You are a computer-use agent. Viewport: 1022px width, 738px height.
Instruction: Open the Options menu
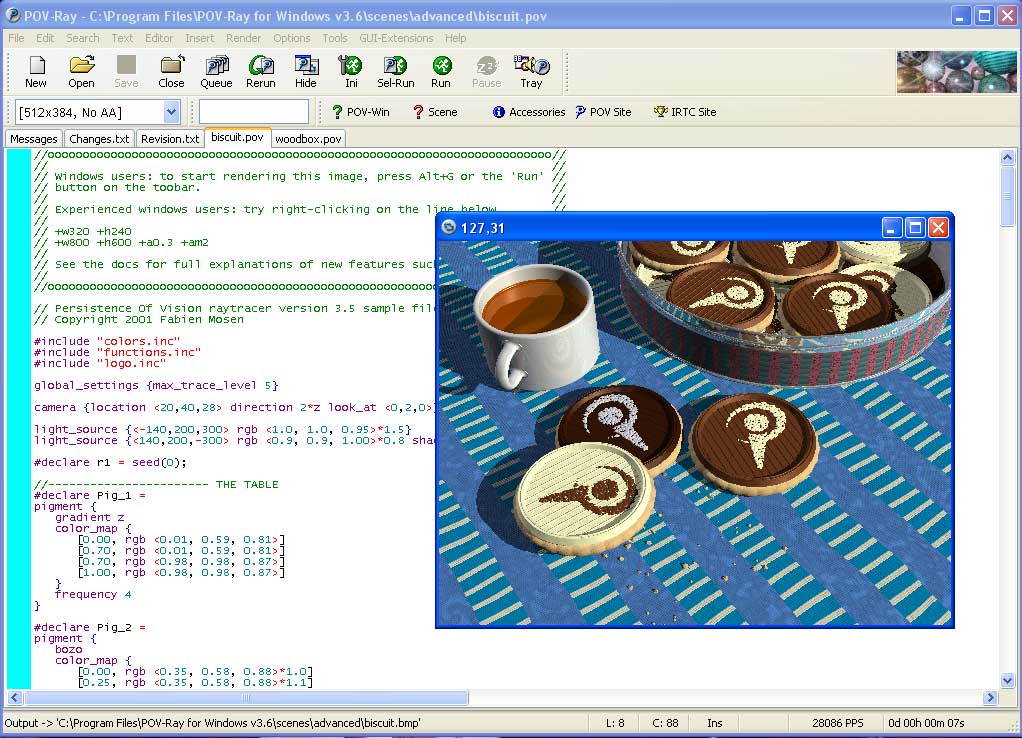(291, 38)
